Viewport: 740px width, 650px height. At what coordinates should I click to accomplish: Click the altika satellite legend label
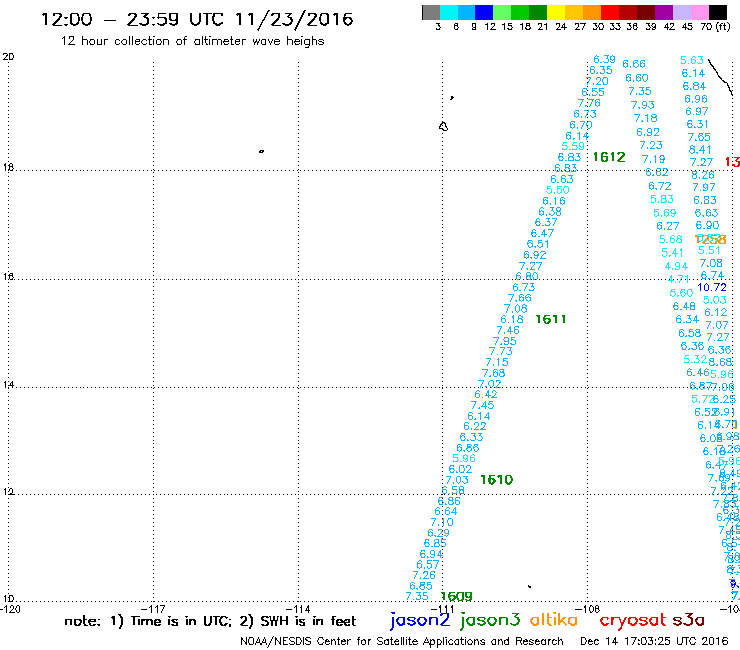[554, 619]
